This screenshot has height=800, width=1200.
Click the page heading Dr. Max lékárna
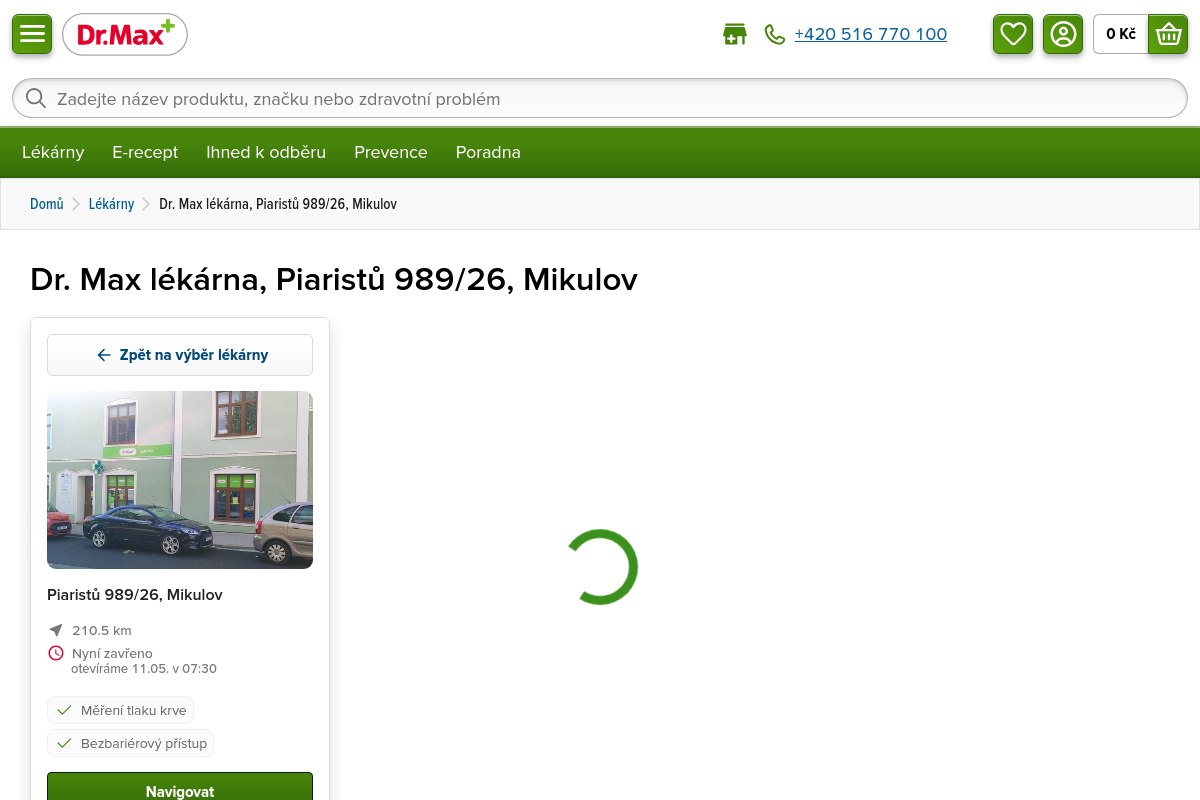point(334,279)
